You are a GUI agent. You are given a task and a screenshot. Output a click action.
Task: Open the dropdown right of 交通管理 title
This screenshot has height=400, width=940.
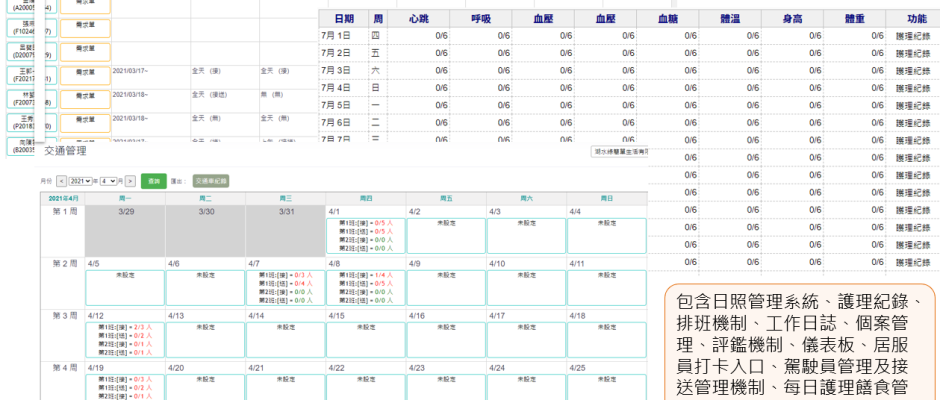(x=619, y=150)
